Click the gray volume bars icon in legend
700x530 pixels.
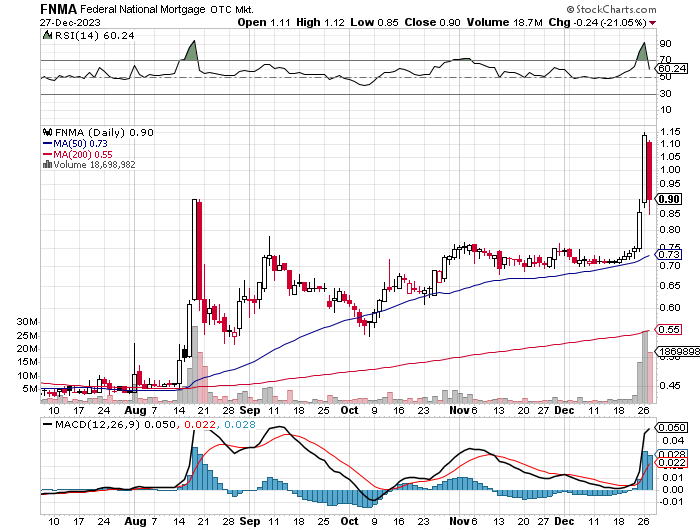(47, 164)
